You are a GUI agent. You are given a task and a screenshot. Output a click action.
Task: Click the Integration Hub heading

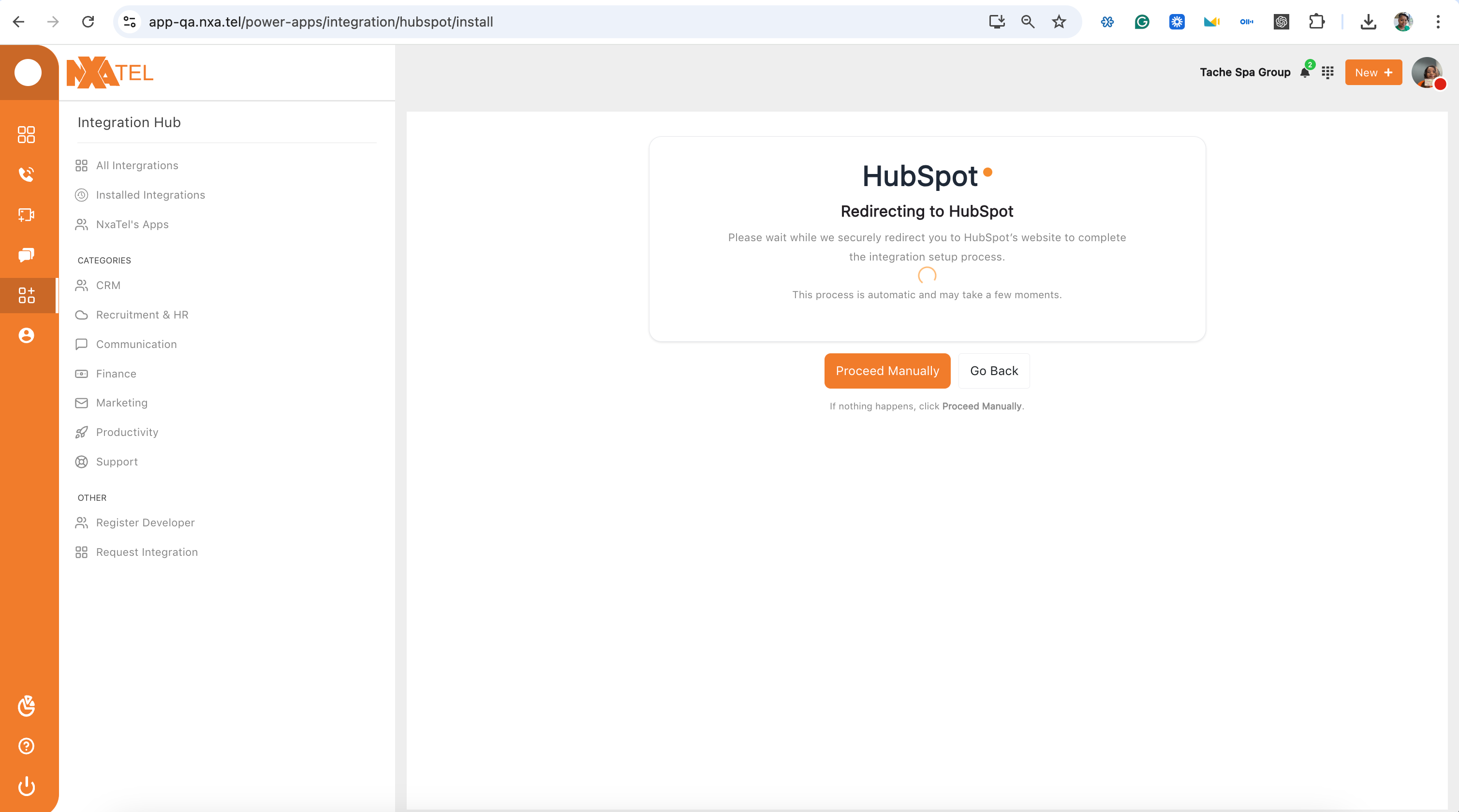coord(129,122)
